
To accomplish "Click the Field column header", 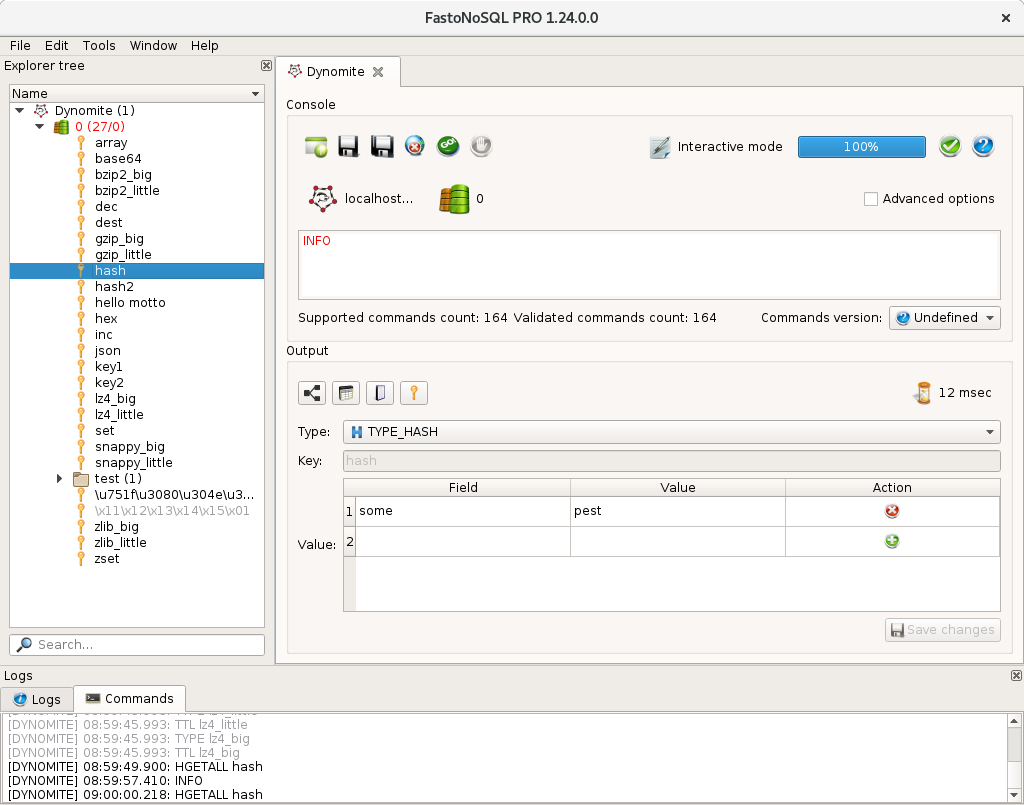I will (x=463, y=488).
